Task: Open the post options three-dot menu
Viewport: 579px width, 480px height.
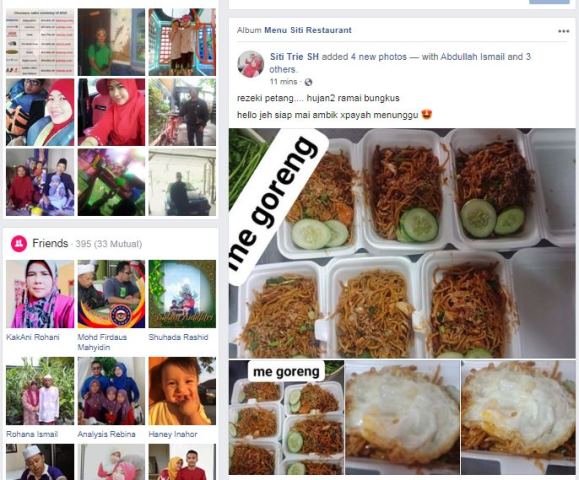Action: click(x=563, y=31)
